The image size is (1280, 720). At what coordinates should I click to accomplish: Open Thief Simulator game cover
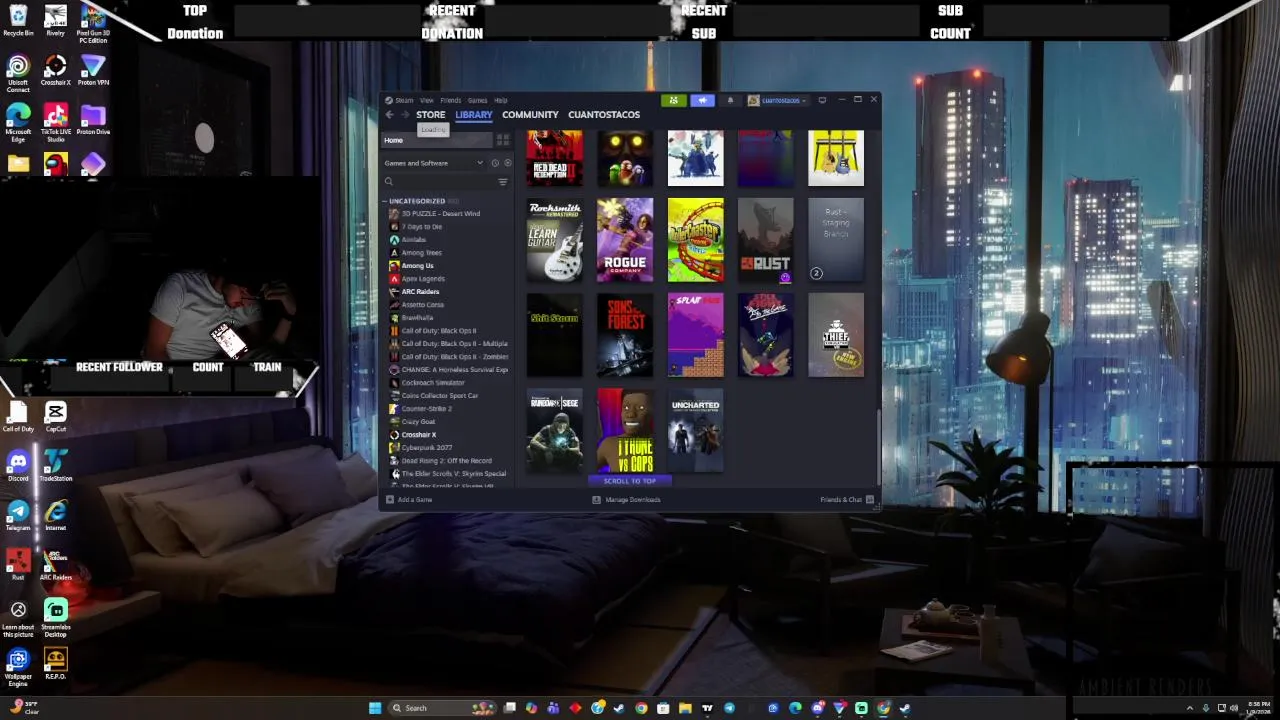click(x=836, y=335)
